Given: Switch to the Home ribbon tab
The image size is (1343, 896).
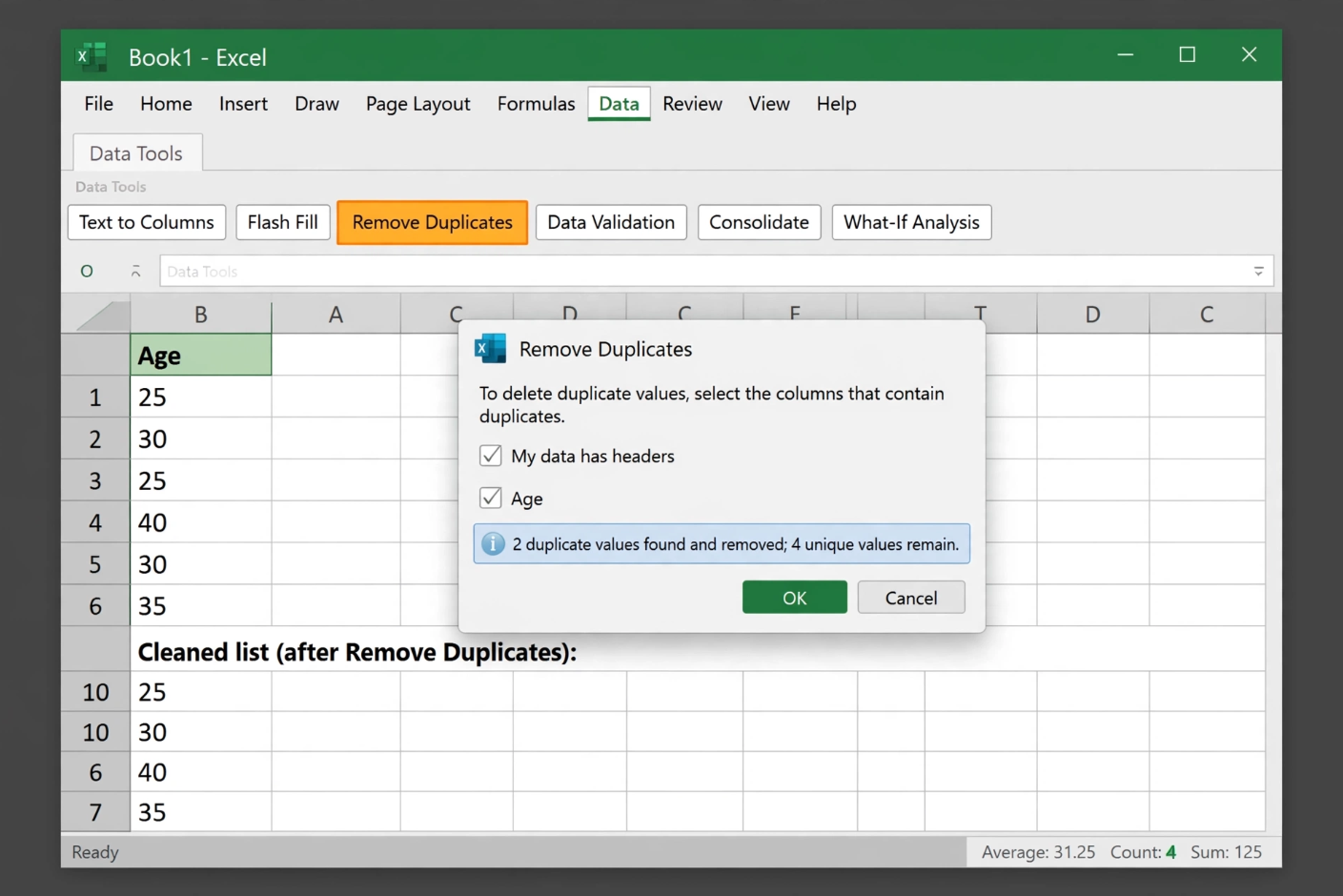Looking at the screenshot, I should [166, 104].
